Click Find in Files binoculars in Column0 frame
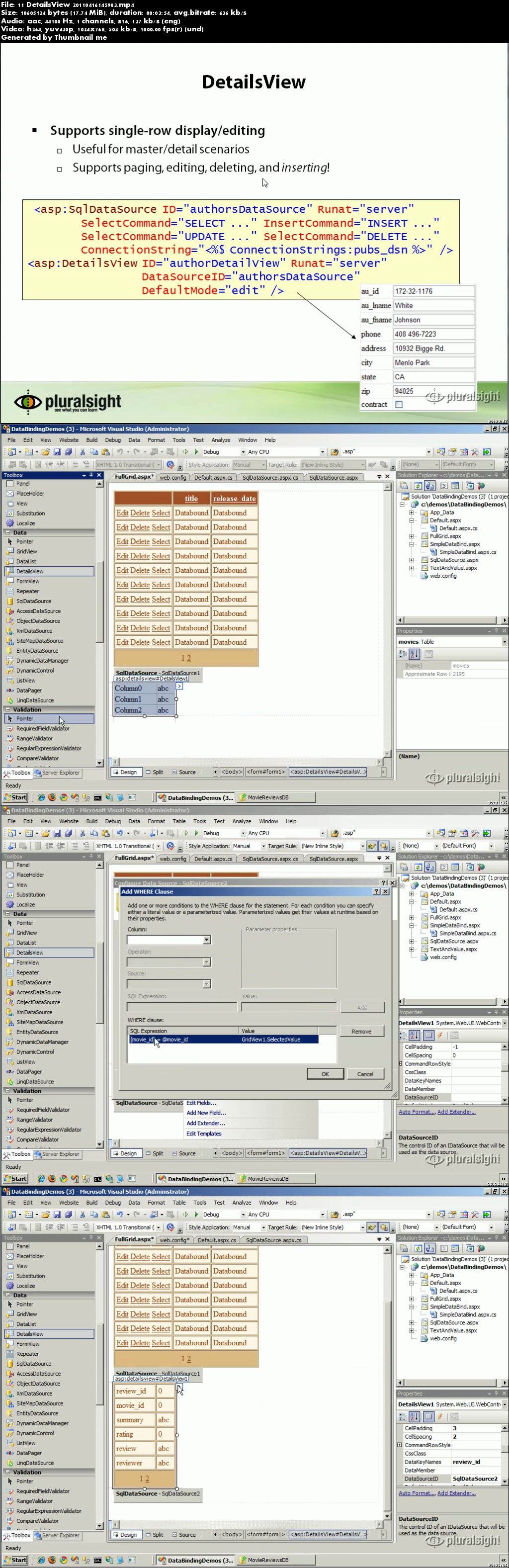 334,451
